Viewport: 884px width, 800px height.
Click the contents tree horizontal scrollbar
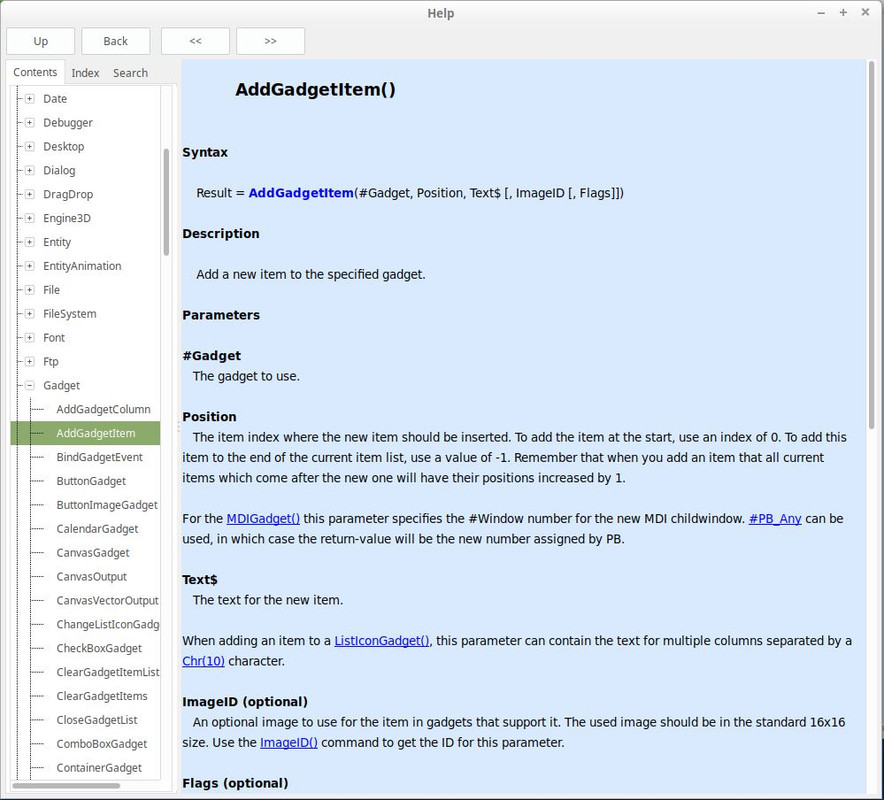(x=66, y=785)
